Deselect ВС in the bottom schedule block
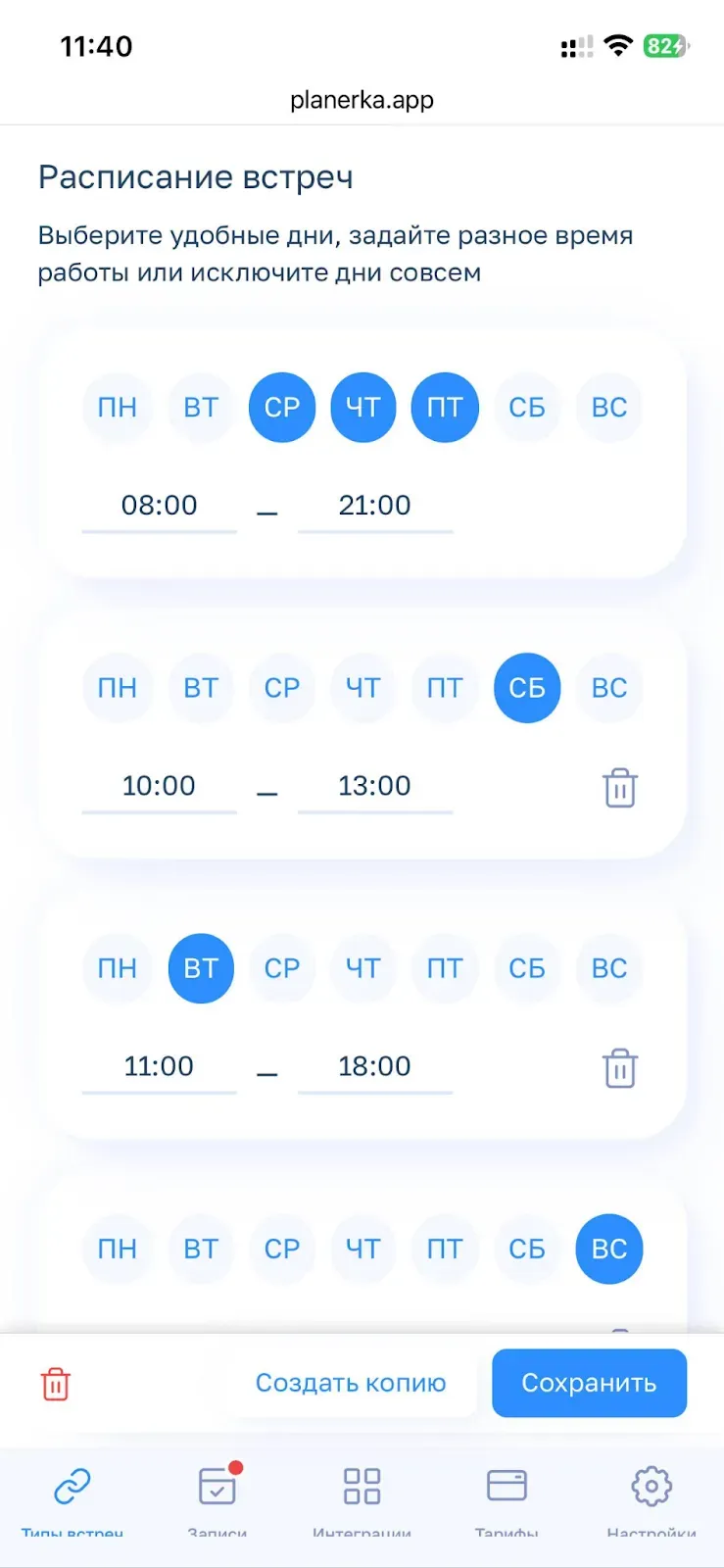 (609, 1248)
